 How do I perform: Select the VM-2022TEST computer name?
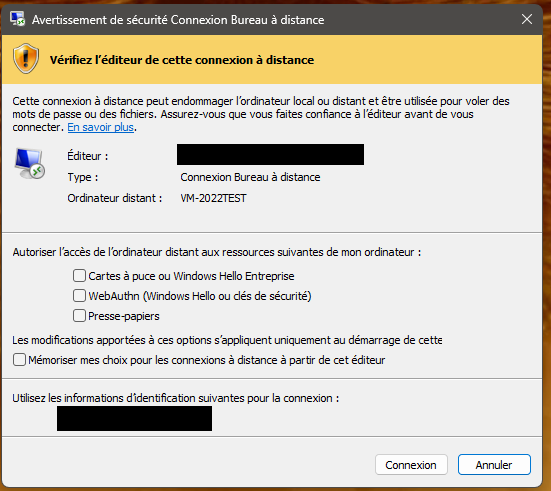click(x=213, y=198)
